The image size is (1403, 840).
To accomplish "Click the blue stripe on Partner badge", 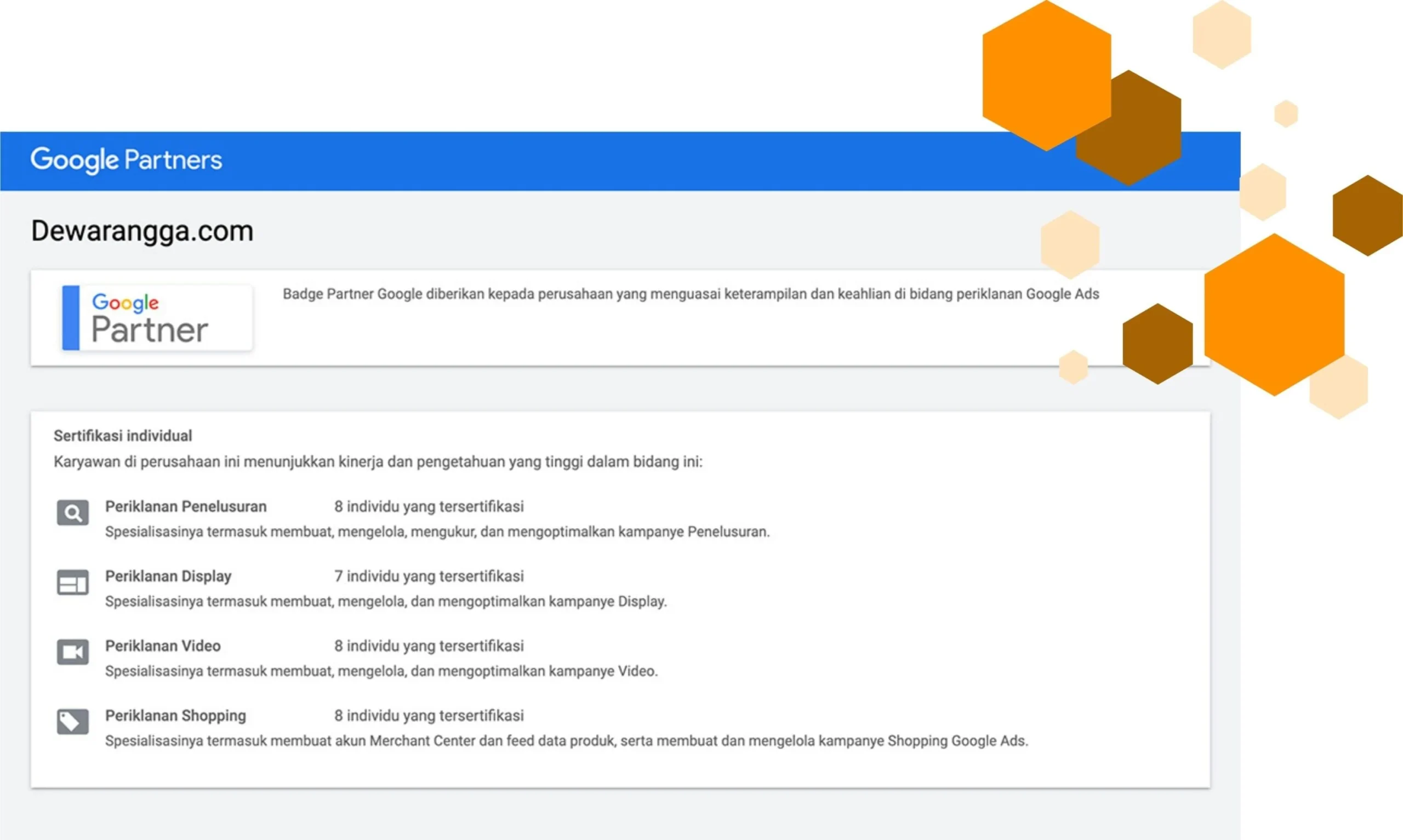I will coord(71,318).
